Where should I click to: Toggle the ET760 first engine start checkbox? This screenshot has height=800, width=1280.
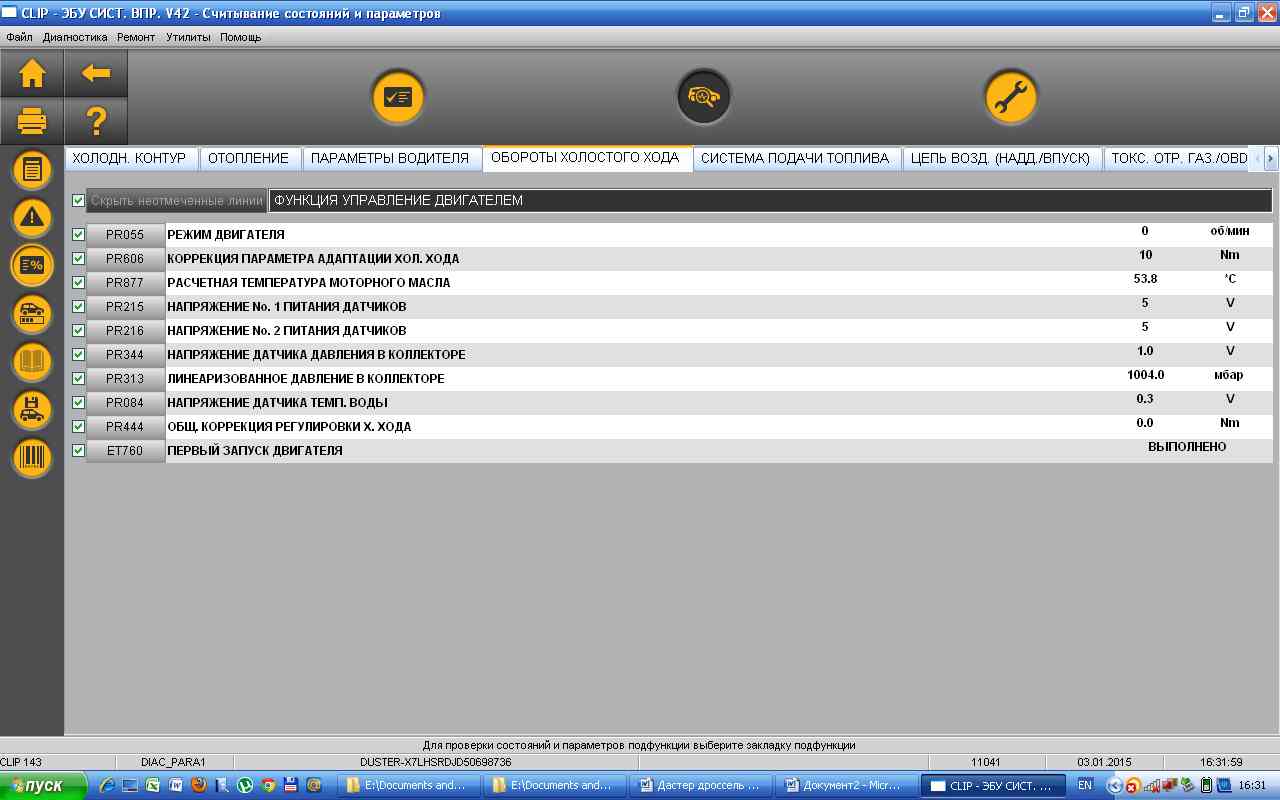tap(79, 451)
